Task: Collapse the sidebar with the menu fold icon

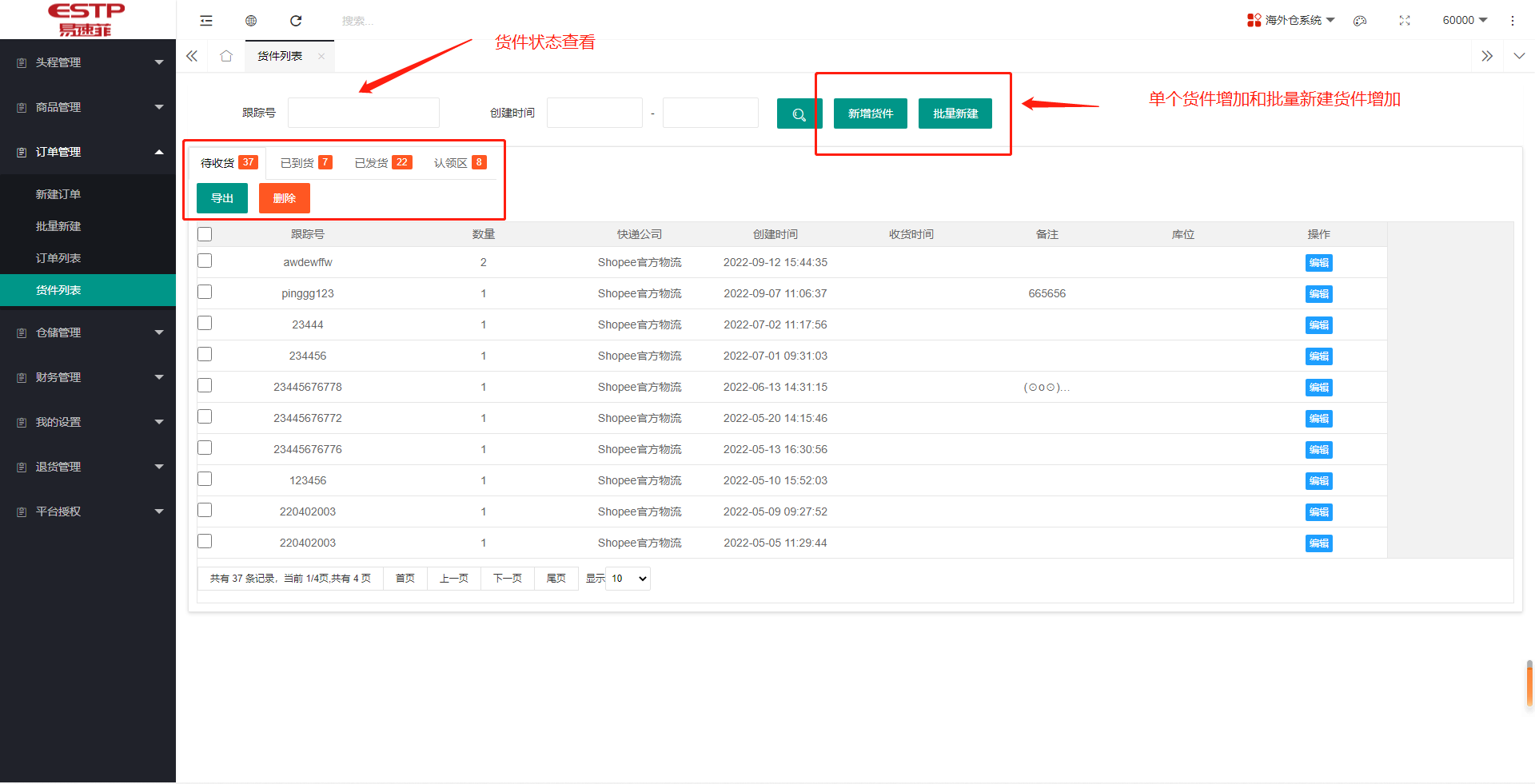Action: point(206,21)
